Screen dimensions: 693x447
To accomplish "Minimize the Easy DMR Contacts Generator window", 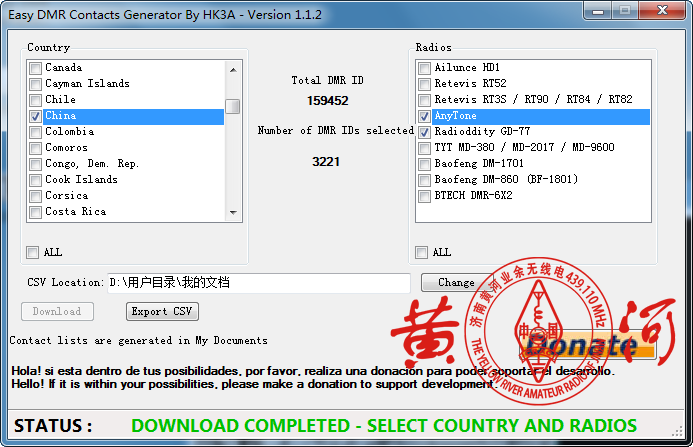I will [x=598, y=11].
